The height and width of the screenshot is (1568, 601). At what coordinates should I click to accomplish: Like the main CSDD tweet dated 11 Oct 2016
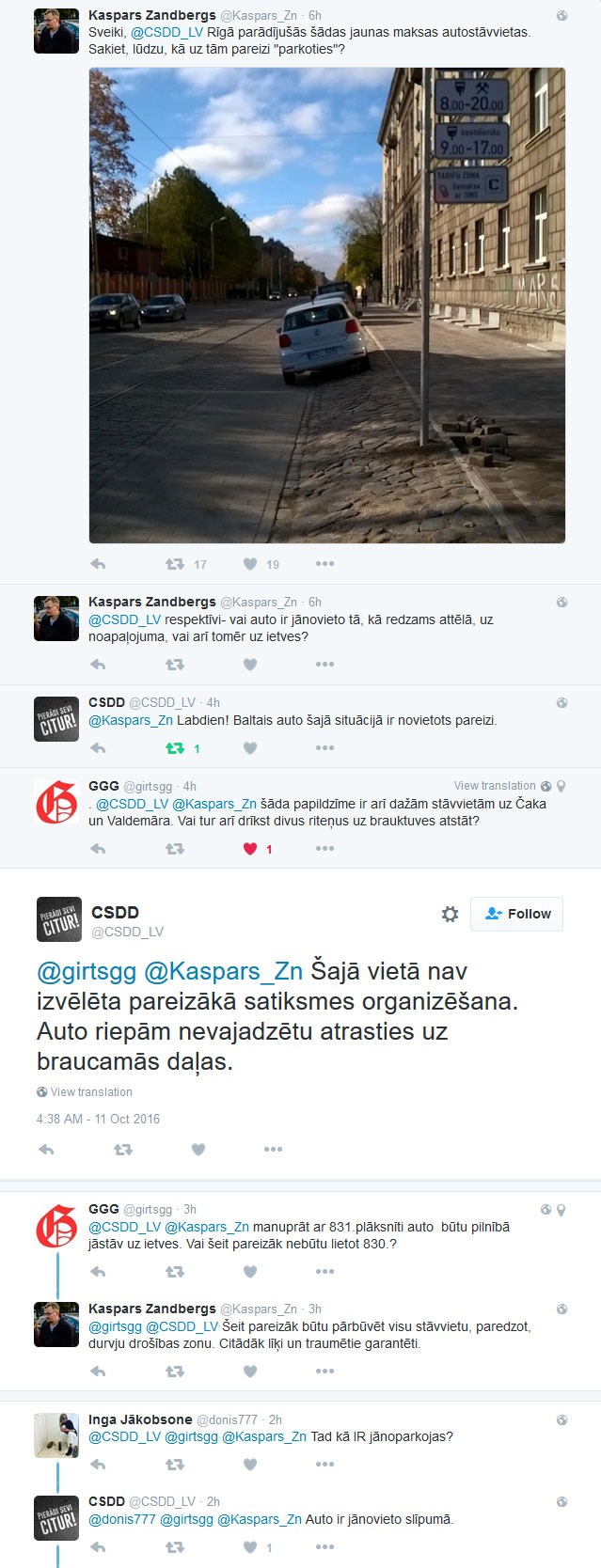tap(198, 1149)
